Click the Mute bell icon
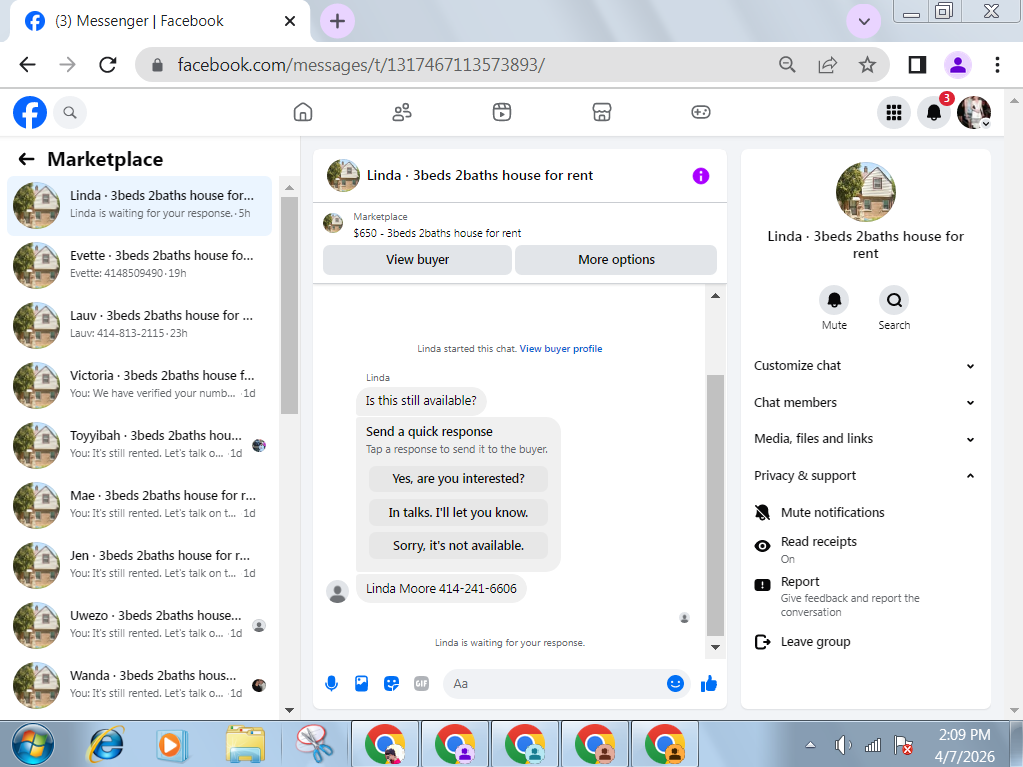 click(x=834, y=300)
